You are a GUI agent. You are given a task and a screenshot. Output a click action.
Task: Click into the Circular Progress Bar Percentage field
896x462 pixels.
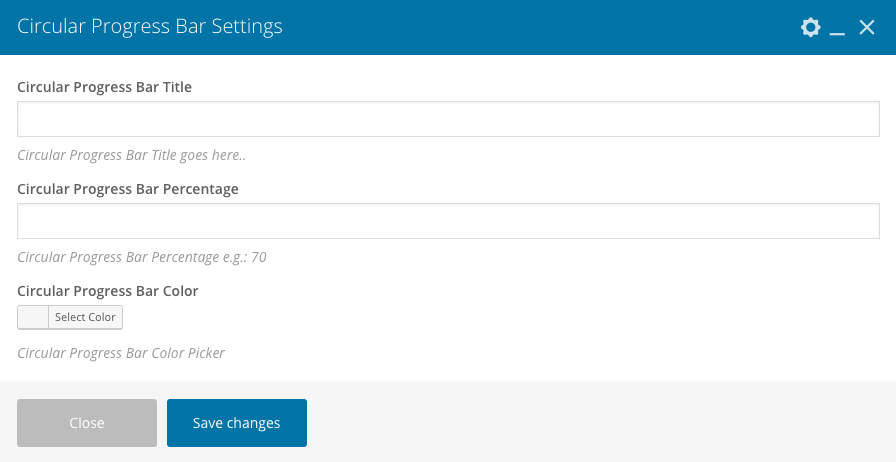click(448, 221)
